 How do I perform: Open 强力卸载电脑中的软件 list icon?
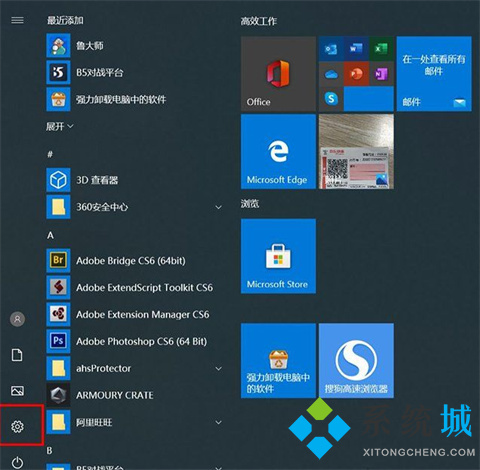coord(58,99)
